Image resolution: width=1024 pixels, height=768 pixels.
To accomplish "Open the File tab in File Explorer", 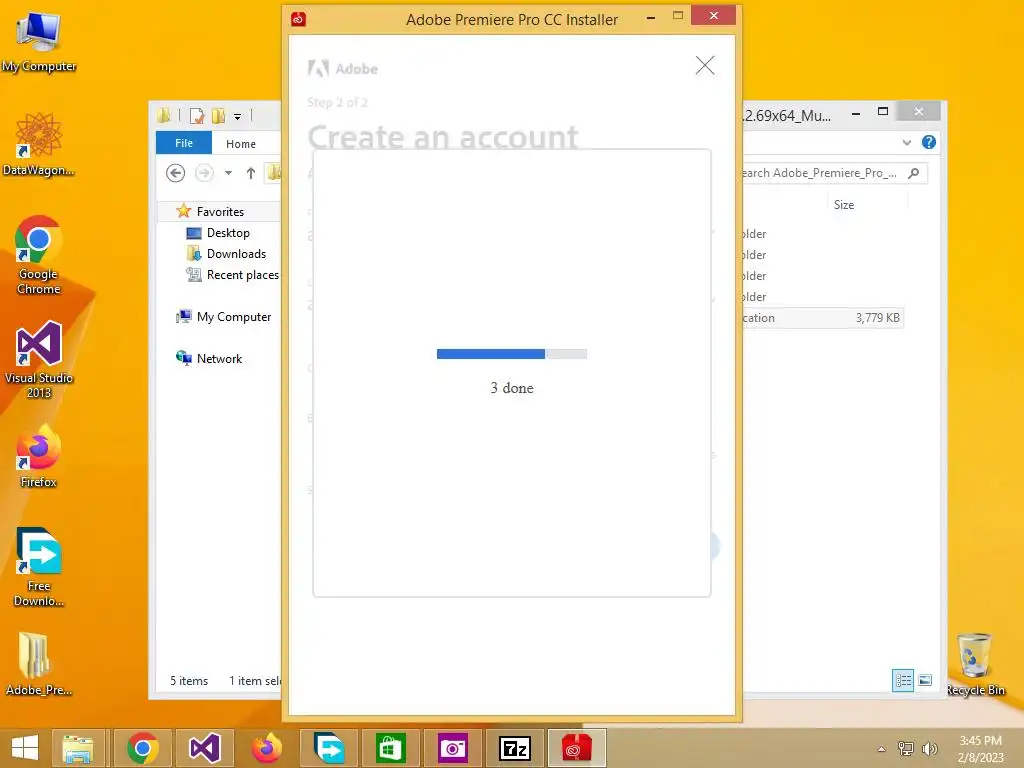I will click(x=184, y=143).
